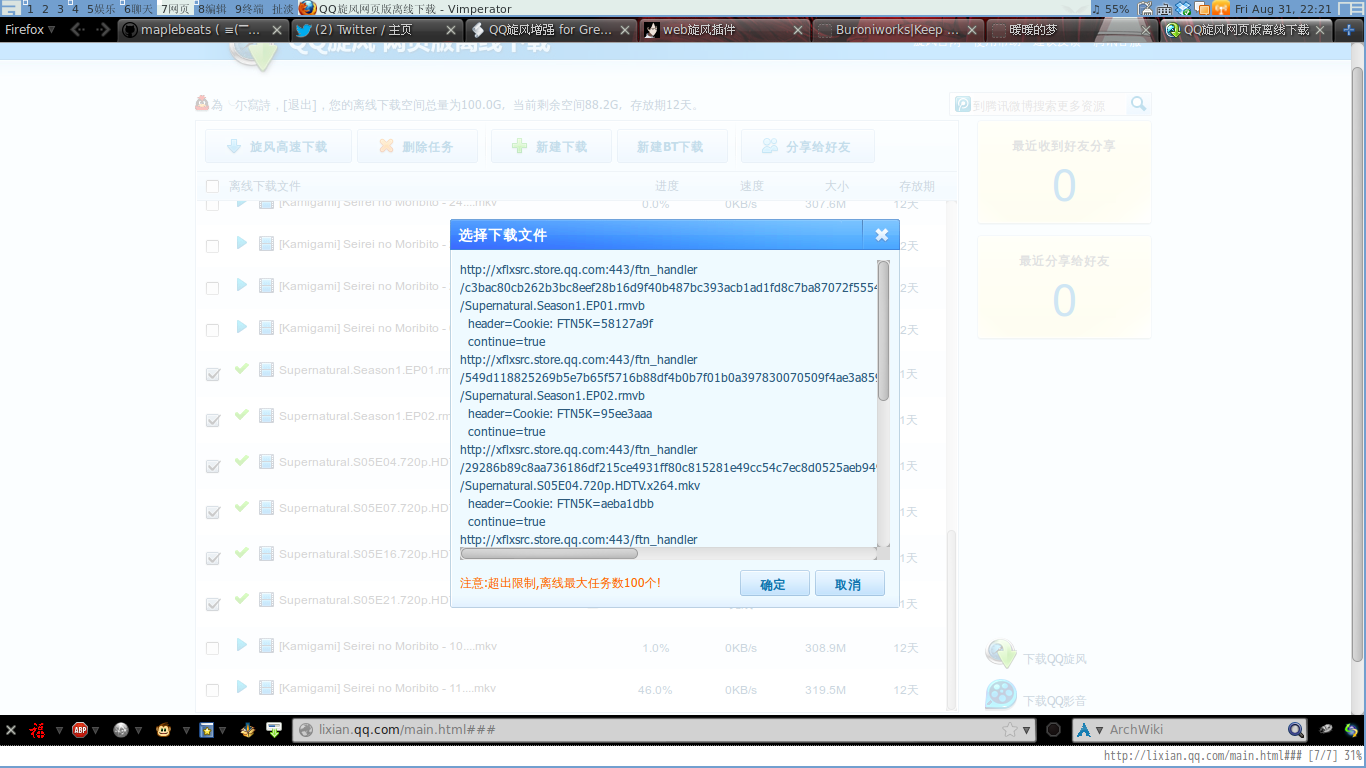
Task: Cancel the dialog with the 取消 button
Action: 849,584
